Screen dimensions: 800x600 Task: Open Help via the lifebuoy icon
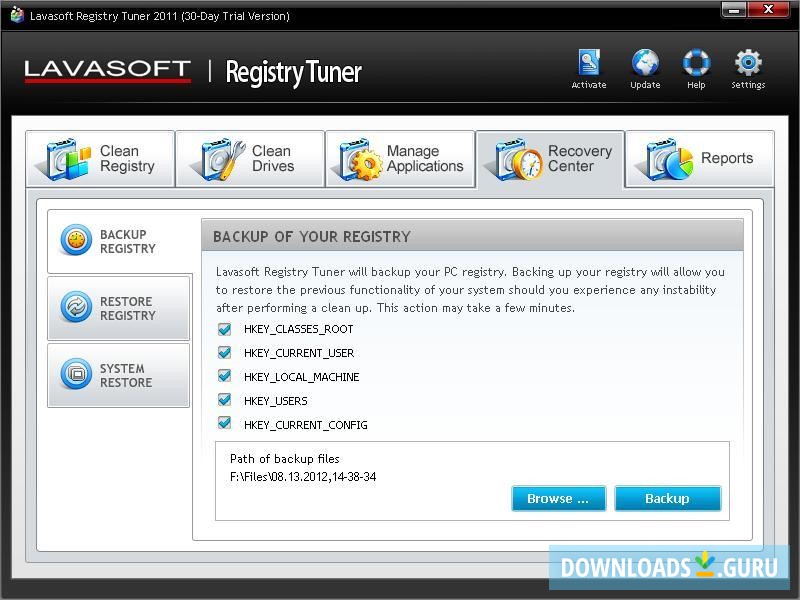click(x=696, y=62)
